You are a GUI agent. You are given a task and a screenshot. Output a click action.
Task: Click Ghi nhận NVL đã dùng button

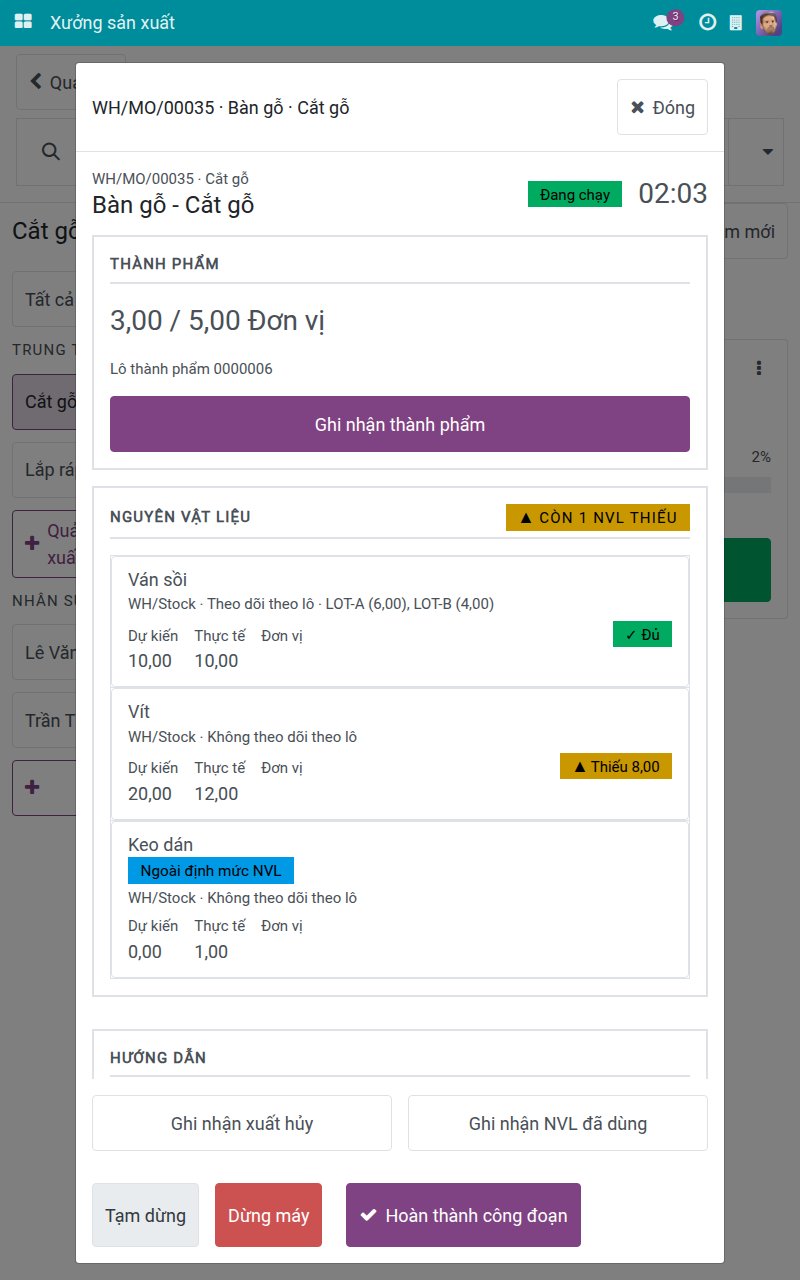(x=558, y=1123)
